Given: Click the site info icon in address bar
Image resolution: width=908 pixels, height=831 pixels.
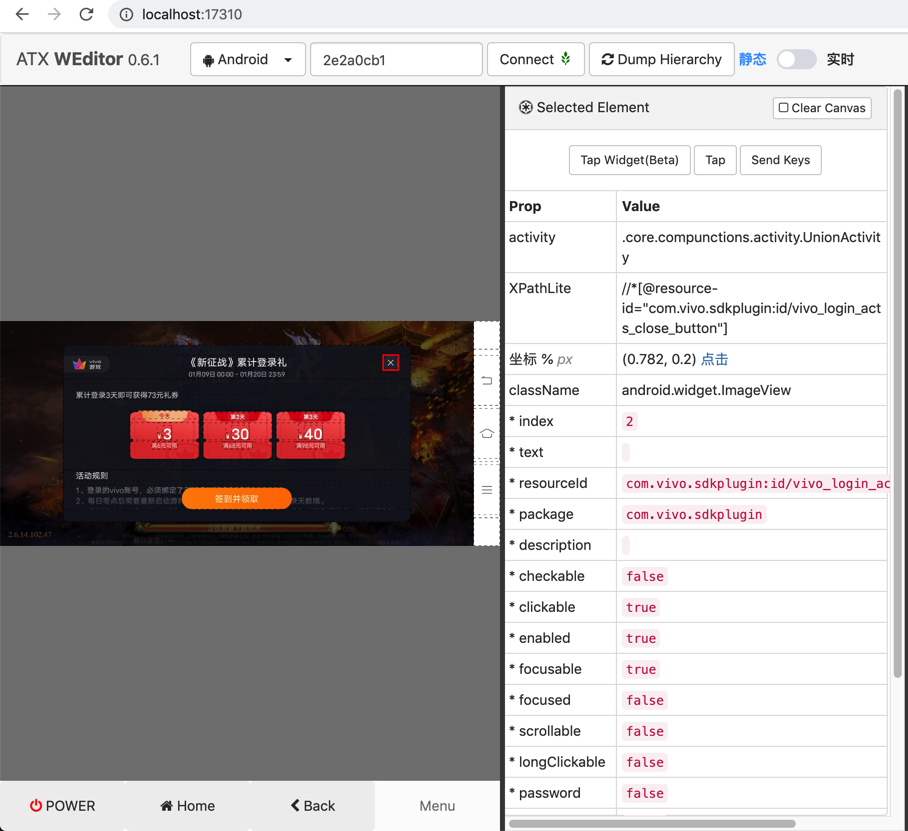Looking at the screenshot, I should point(126,14).
